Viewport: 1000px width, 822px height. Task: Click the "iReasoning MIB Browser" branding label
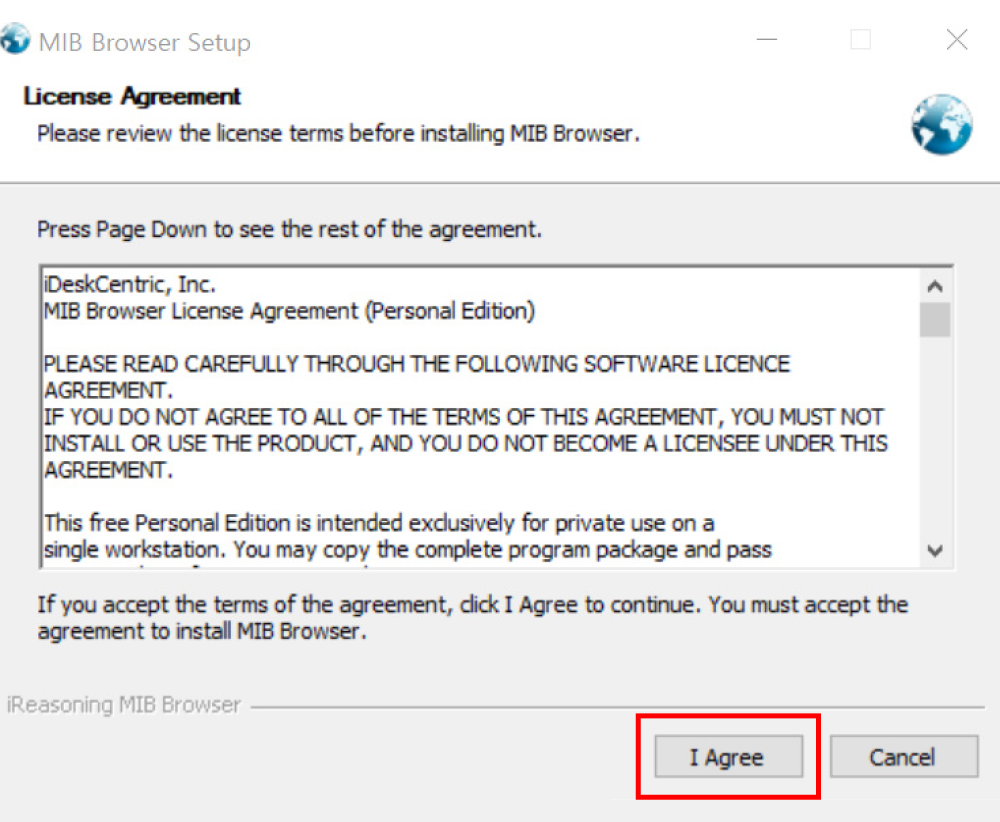pyautogui.click(x=124, y=705)
